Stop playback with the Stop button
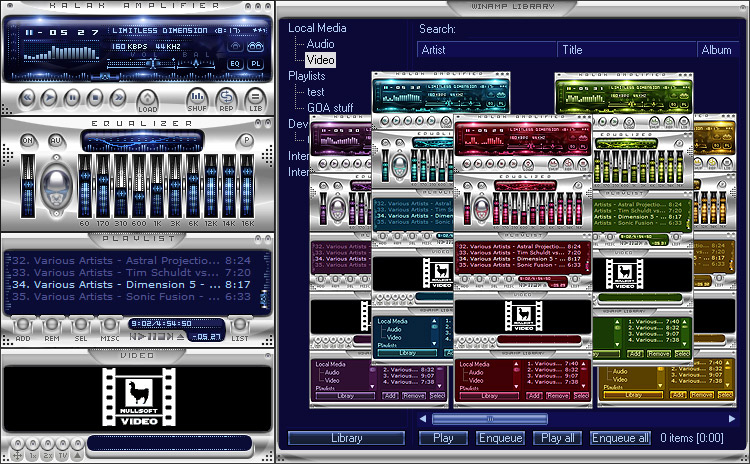 coord(95,96)
